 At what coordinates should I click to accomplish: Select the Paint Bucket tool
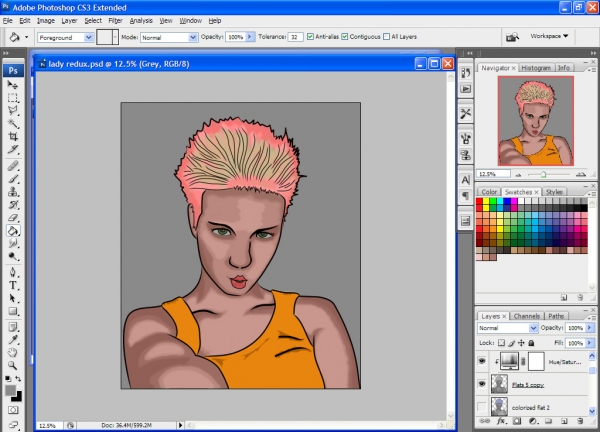click(13, 231)
